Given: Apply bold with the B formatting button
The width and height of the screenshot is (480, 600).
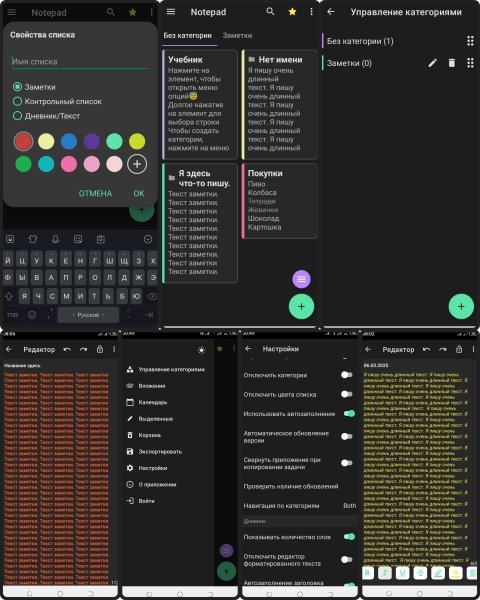Looking at the screenshot, I should (368, 573).
